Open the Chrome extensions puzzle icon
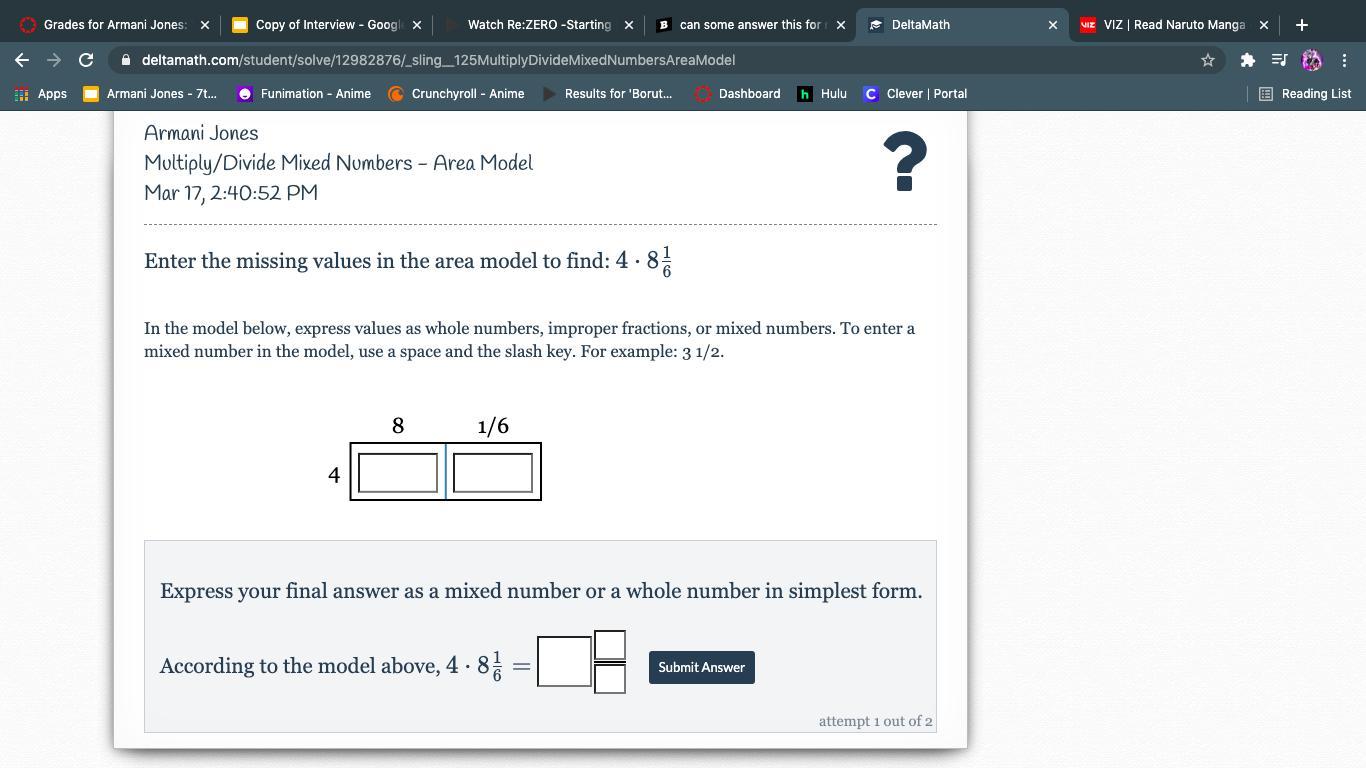This screenshot has height=768, width=1366. click(x=1247, y=60)
